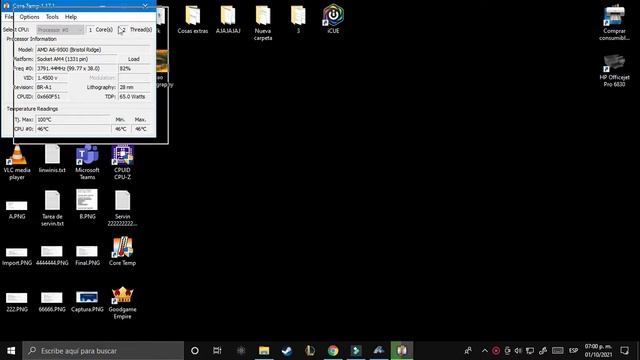Select the Servin 222222222 file
This screenshot has width=640, height=360.
click(122, 209)
